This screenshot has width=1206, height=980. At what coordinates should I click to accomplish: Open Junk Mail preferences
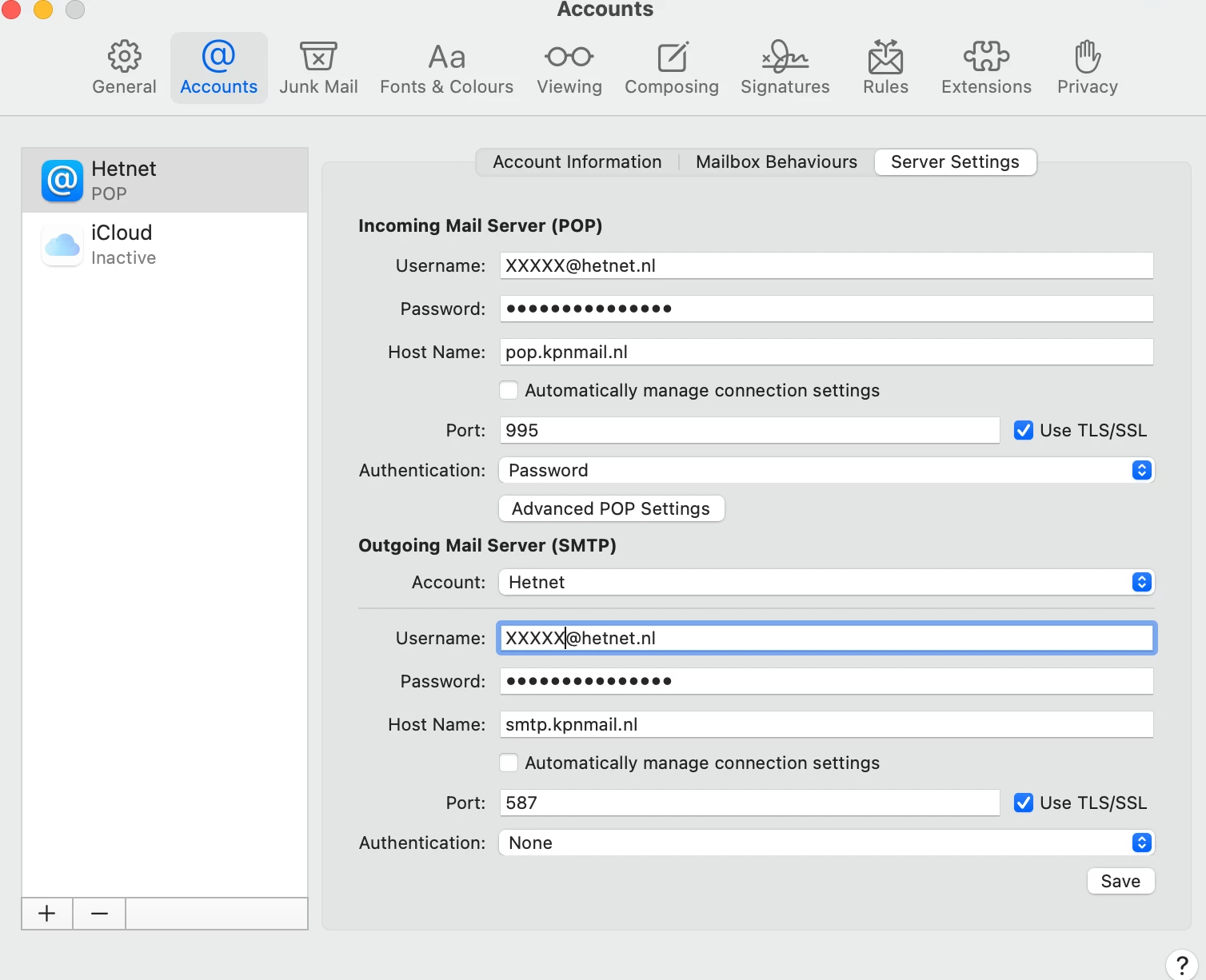click(318, 68)
